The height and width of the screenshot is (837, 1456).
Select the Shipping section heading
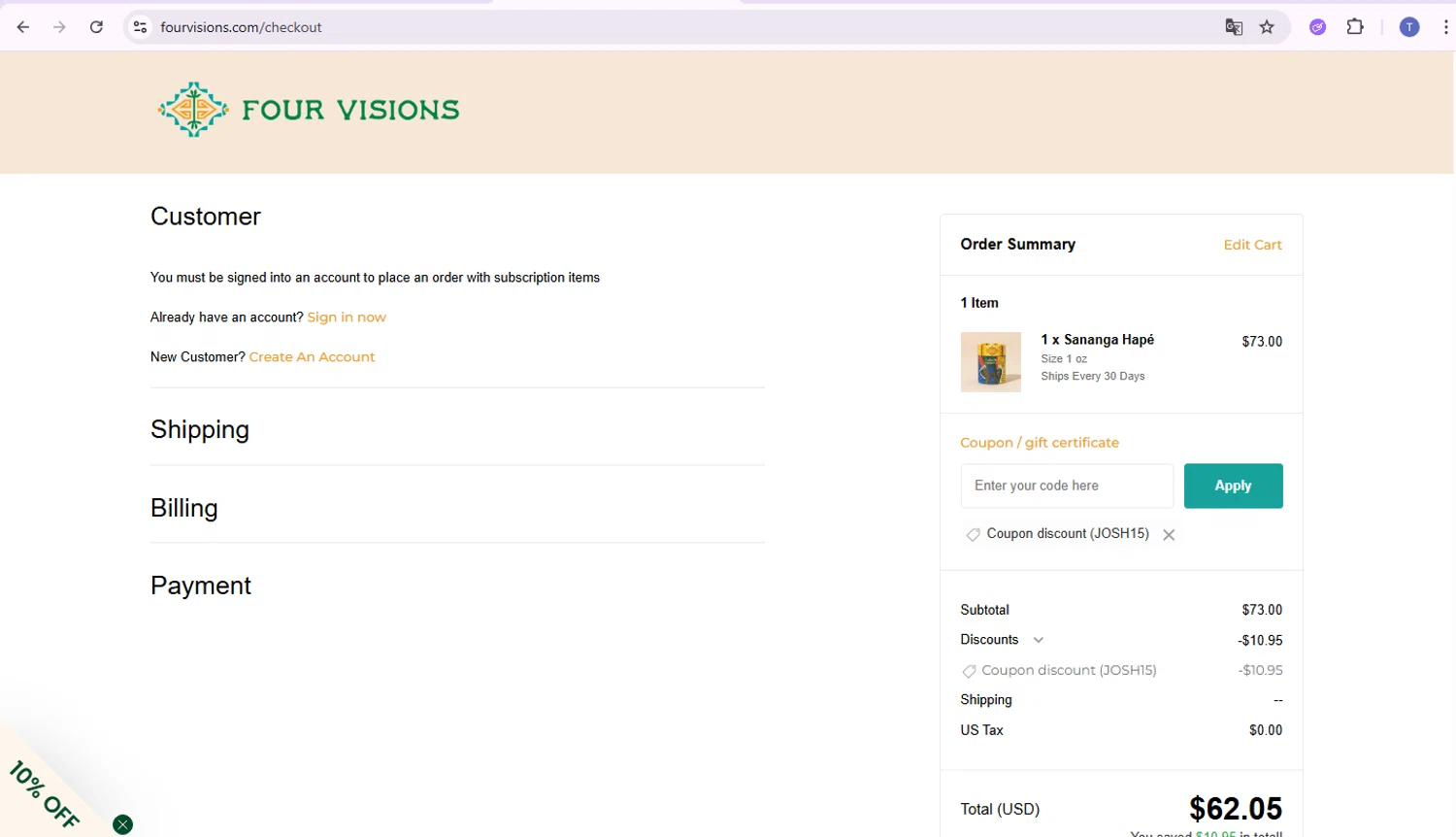(x=200, y=429)
